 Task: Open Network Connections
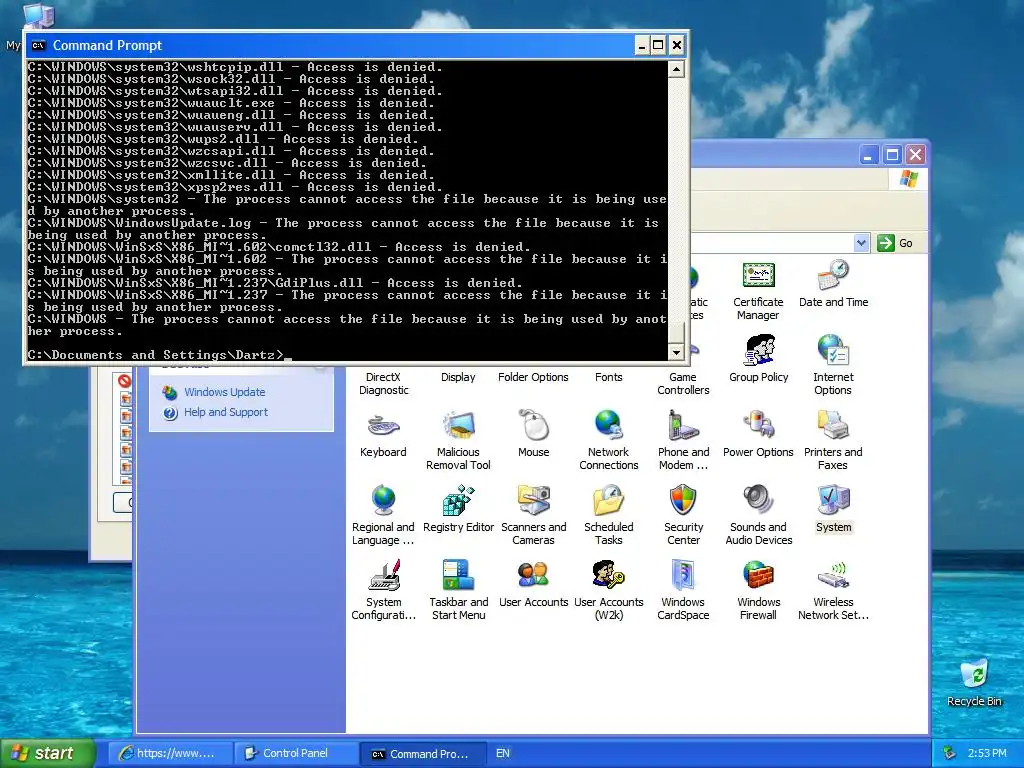coord(609,426)
